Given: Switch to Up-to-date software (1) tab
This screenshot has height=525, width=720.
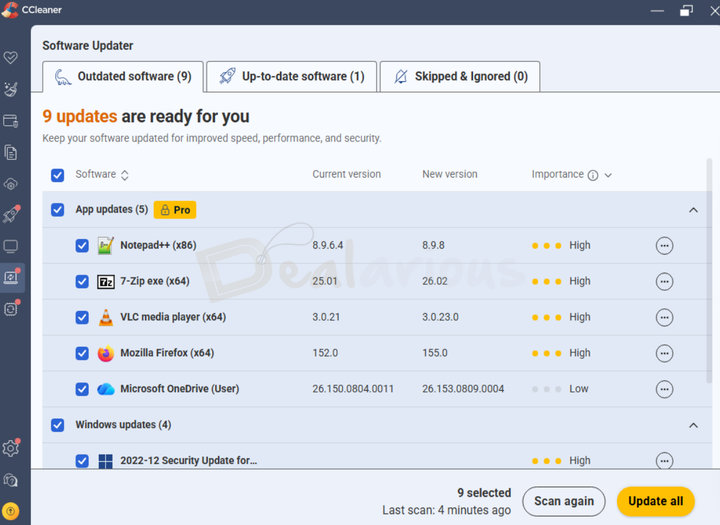Looking at the screenshot, I should pyautogui.click(x=292, y=76).
